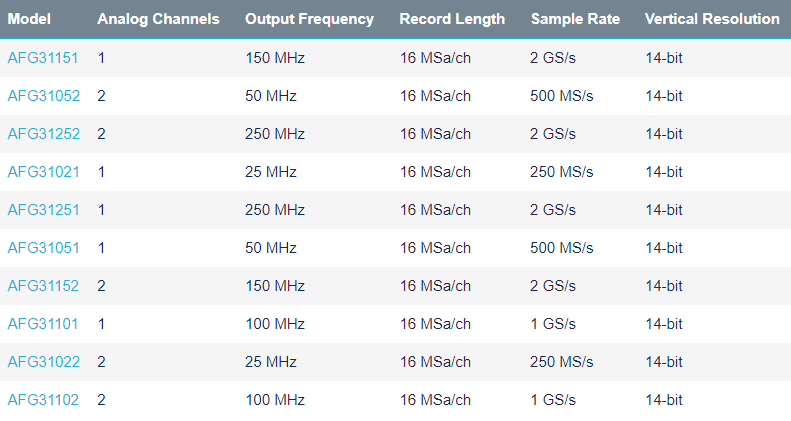
Task: Open the AFG31021 model page
Action: [43, 172]
